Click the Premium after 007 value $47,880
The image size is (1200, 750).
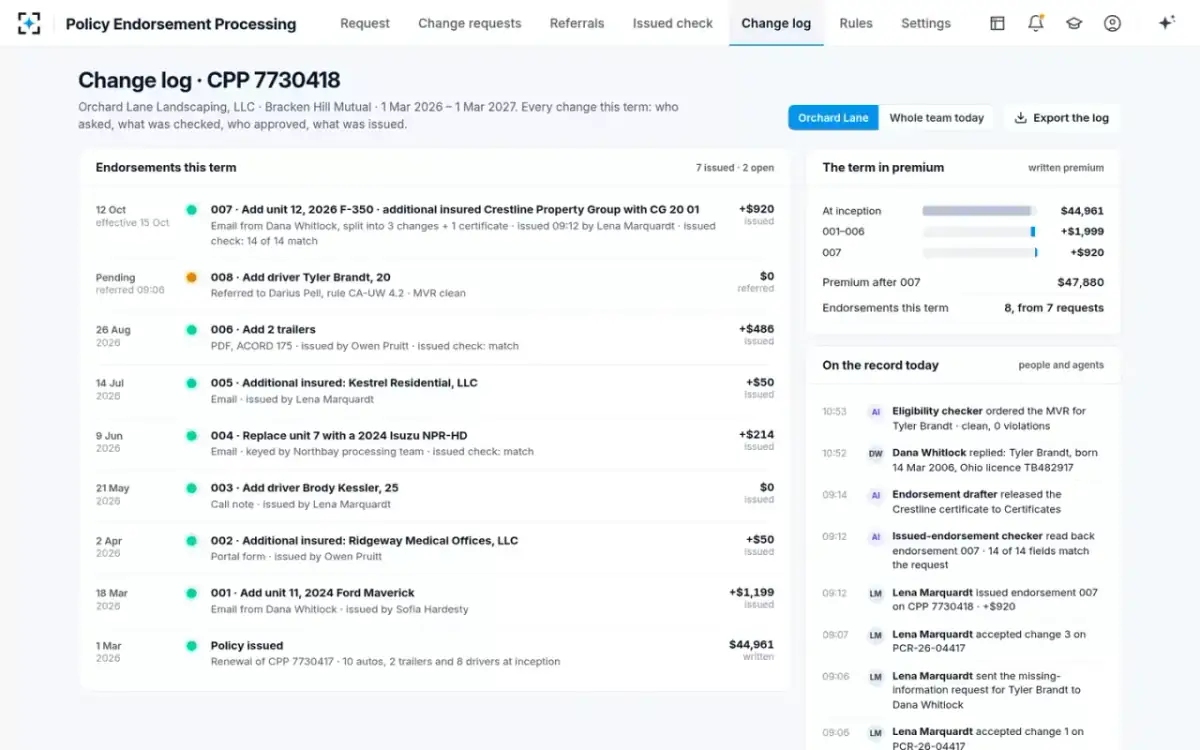pos(1081,283)
